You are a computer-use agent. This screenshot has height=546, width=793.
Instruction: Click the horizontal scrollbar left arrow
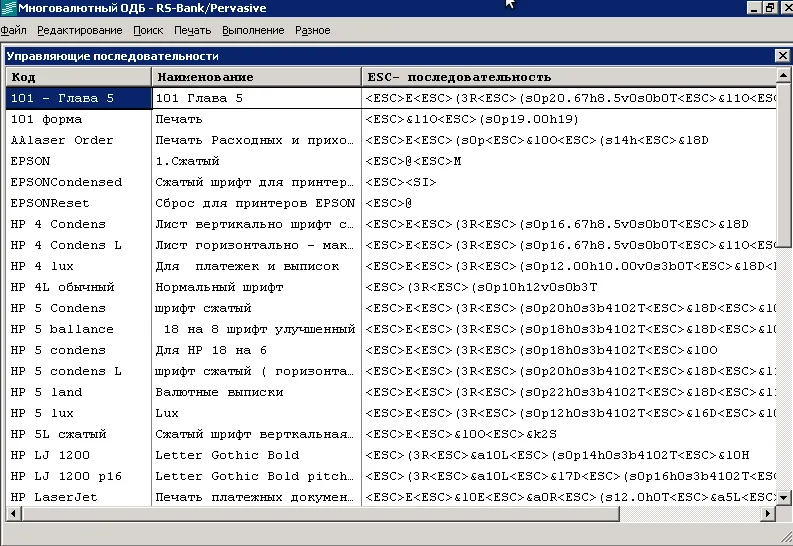(x=14, y=513)
